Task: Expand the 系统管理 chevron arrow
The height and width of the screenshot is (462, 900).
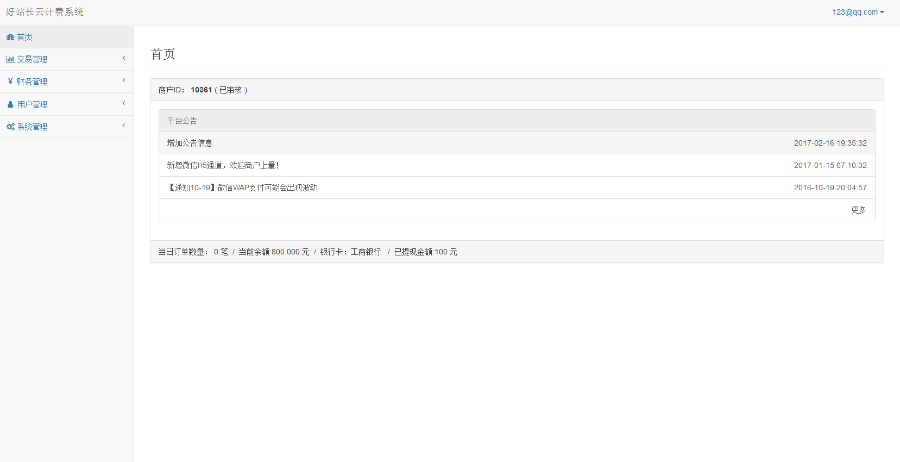Action: [123, 125]
